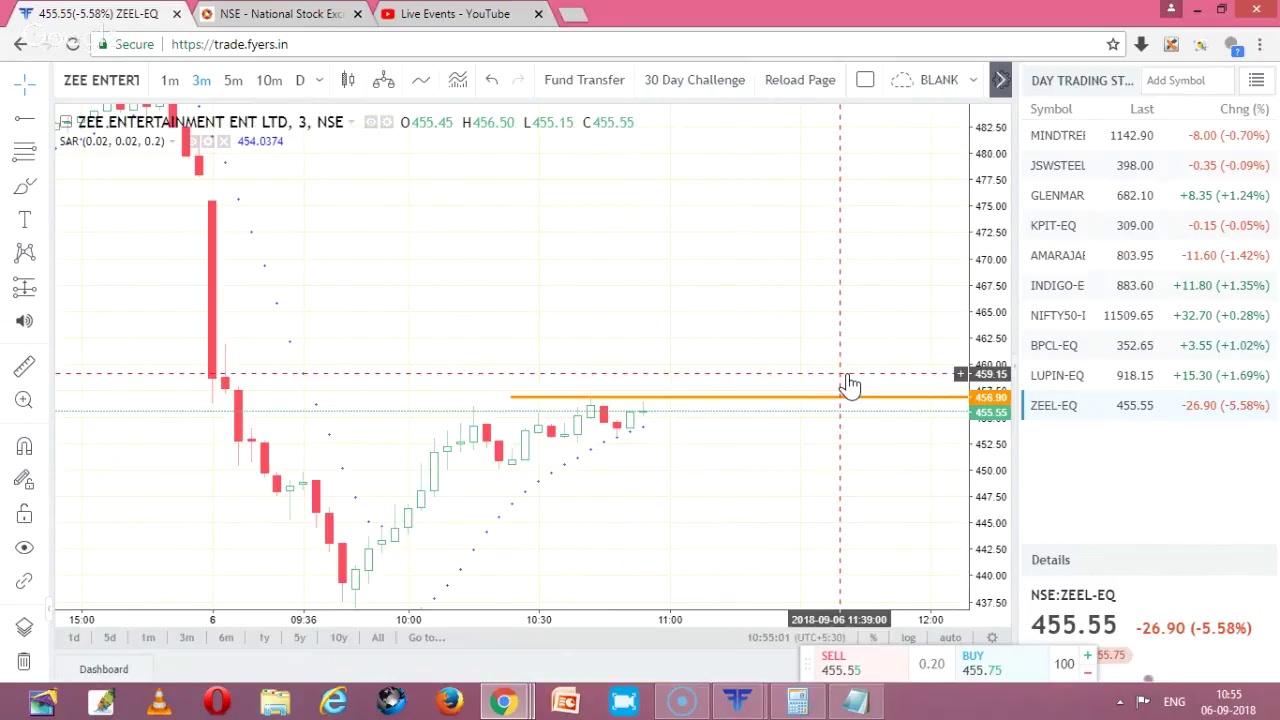The width and height of the screenshot is (1280, 720).
Task: Select INDIGO-E row in watchlist
Action: (1150, 285)
